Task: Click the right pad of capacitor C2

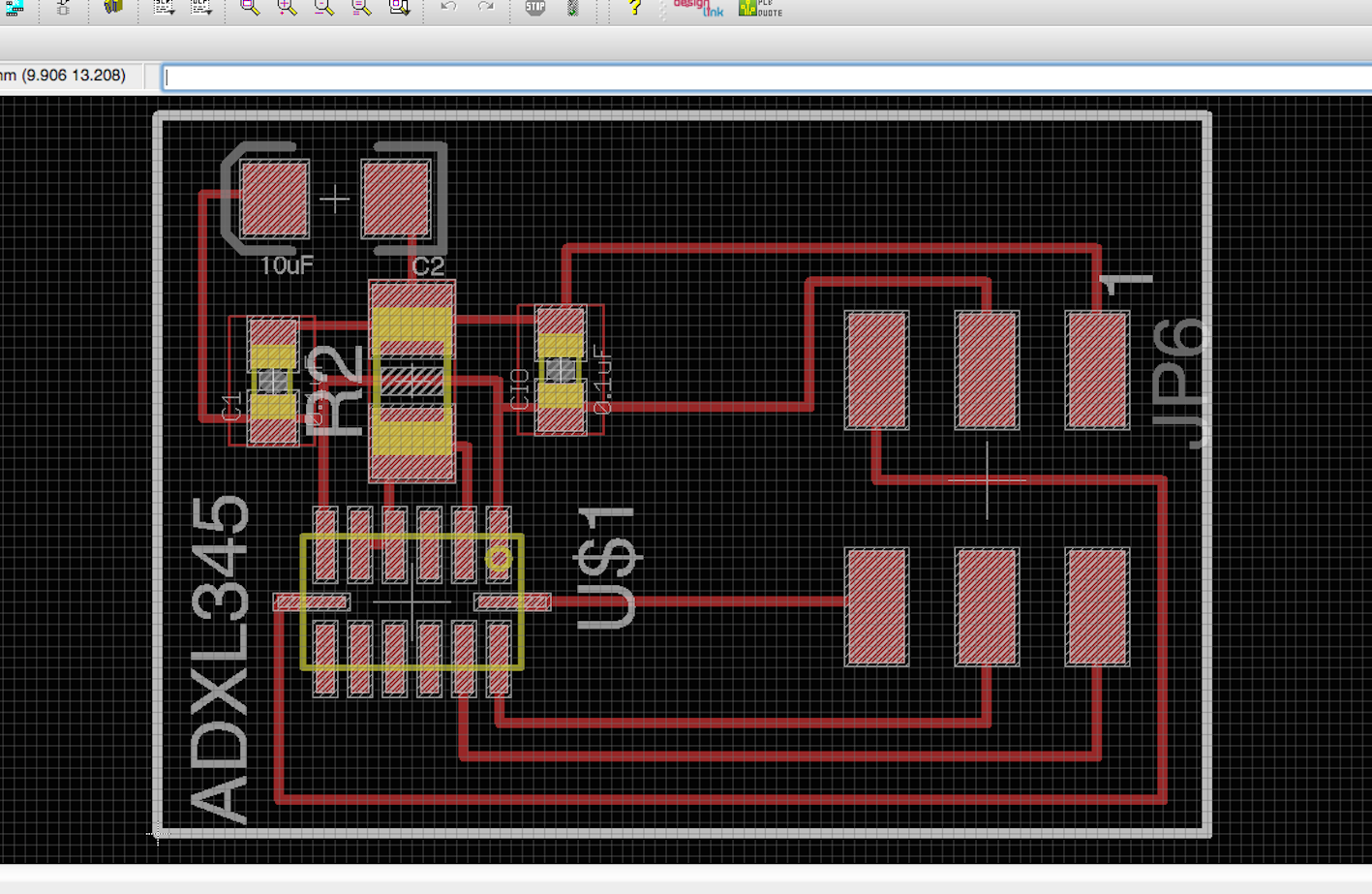Action: [x=396, y=200]
